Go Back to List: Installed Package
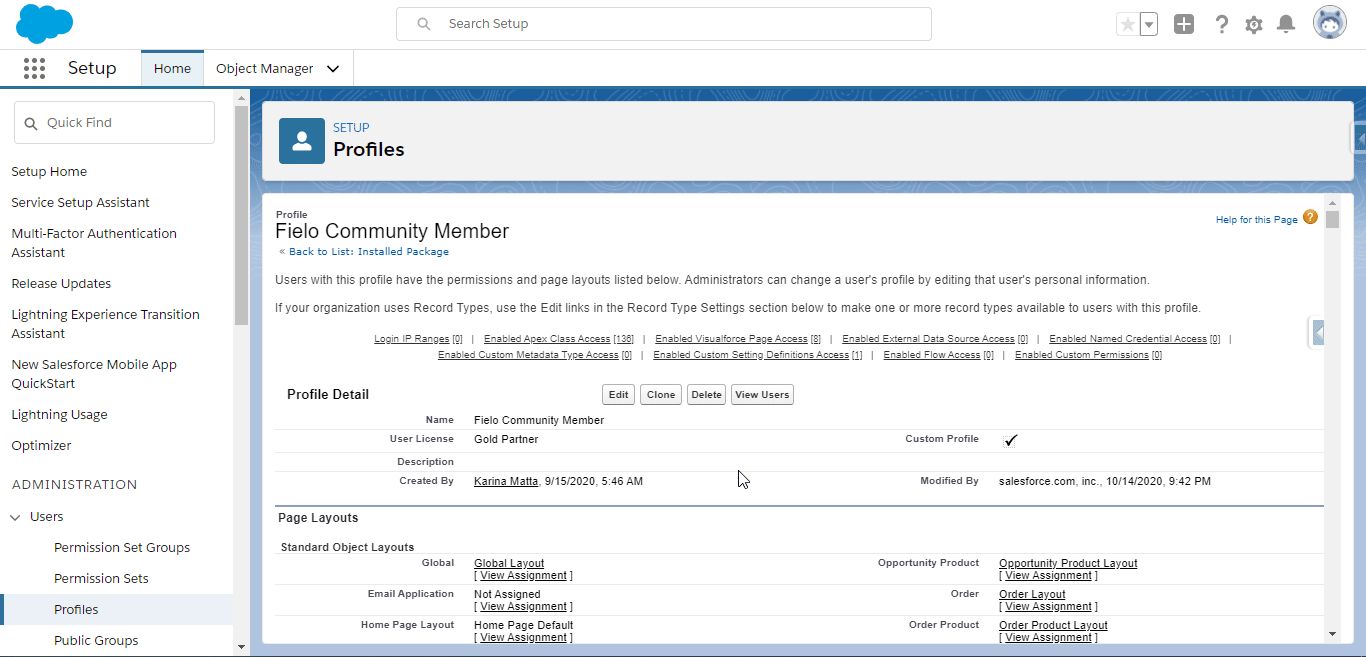This screenshot has height=657, width=1366. click(369, 252)
